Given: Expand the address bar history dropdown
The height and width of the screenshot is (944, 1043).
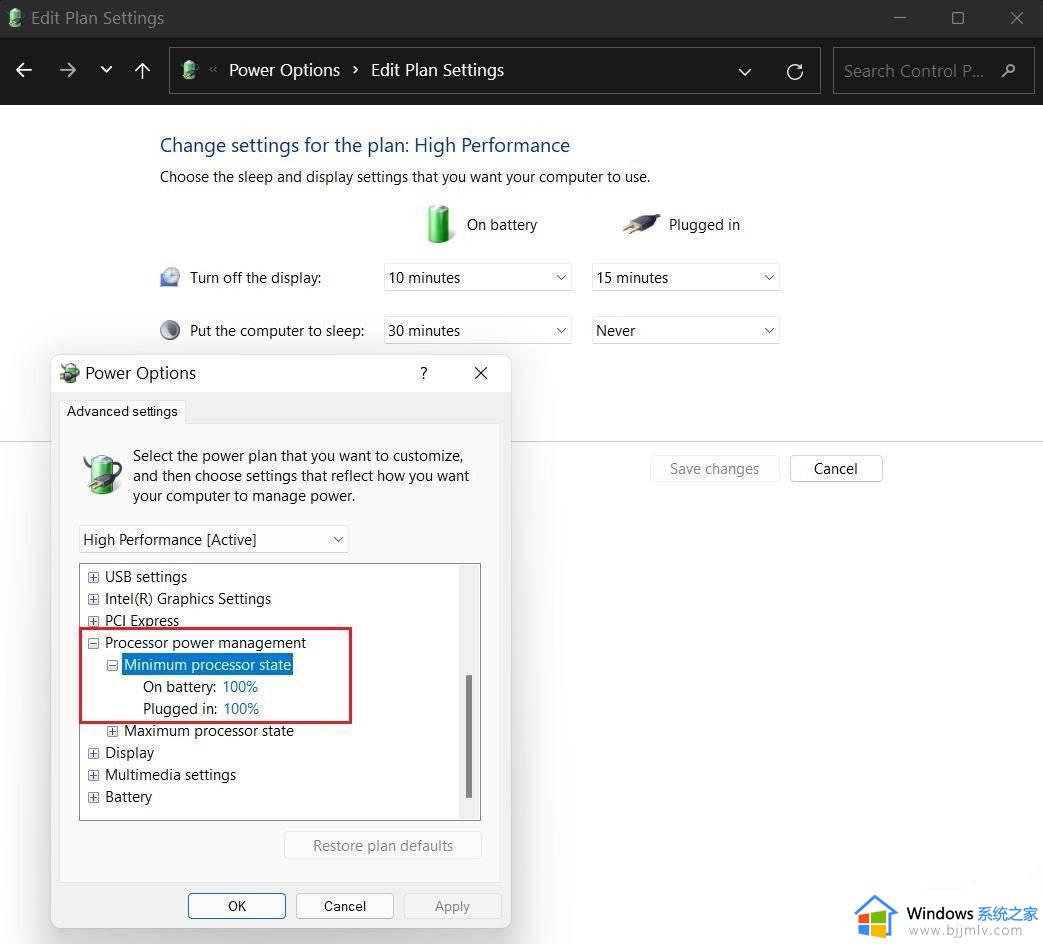Looking at the screenshot, I should pyautogui.click(x=744, y=71).
